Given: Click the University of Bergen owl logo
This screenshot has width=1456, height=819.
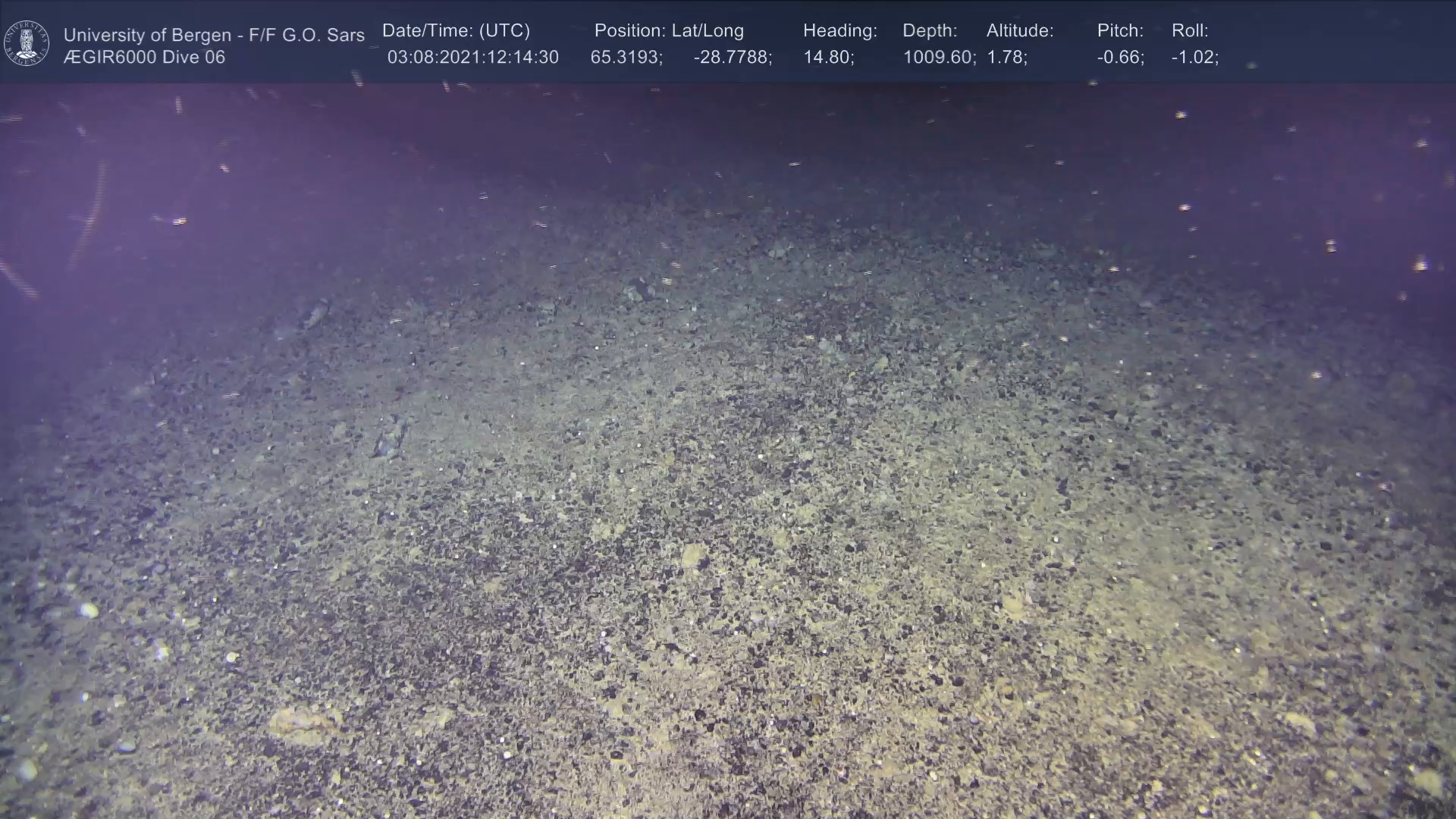Looking at the screenshot, I should [x=27, y=43].
